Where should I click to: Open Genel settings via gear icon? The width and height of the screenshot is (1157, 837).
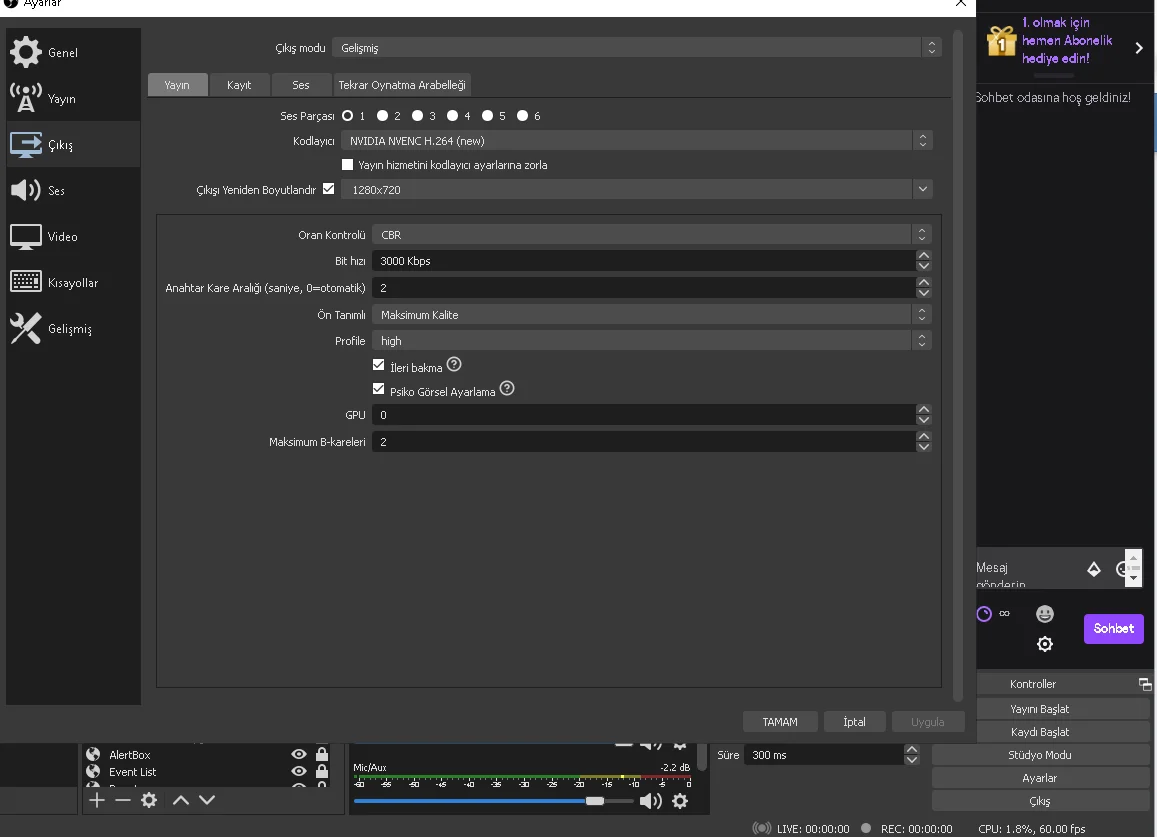click(26, 52)
